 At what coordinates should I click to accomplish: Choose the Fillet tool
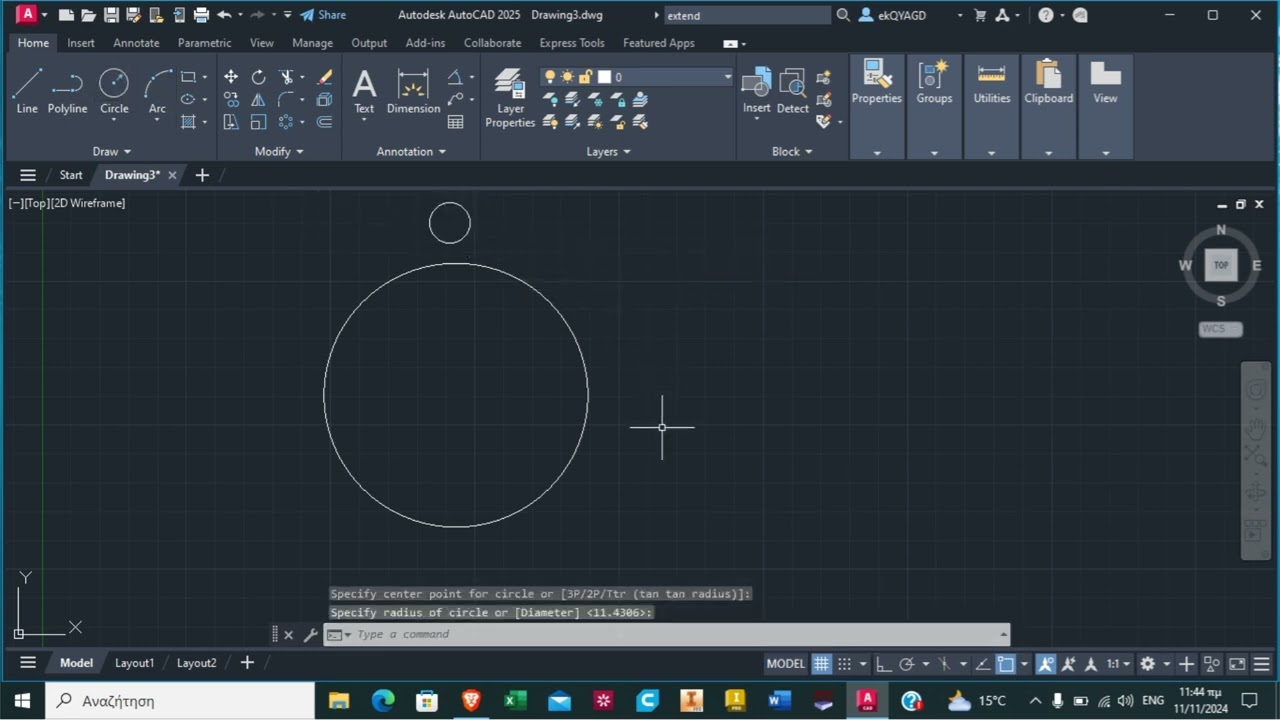(x=286, y=99)
